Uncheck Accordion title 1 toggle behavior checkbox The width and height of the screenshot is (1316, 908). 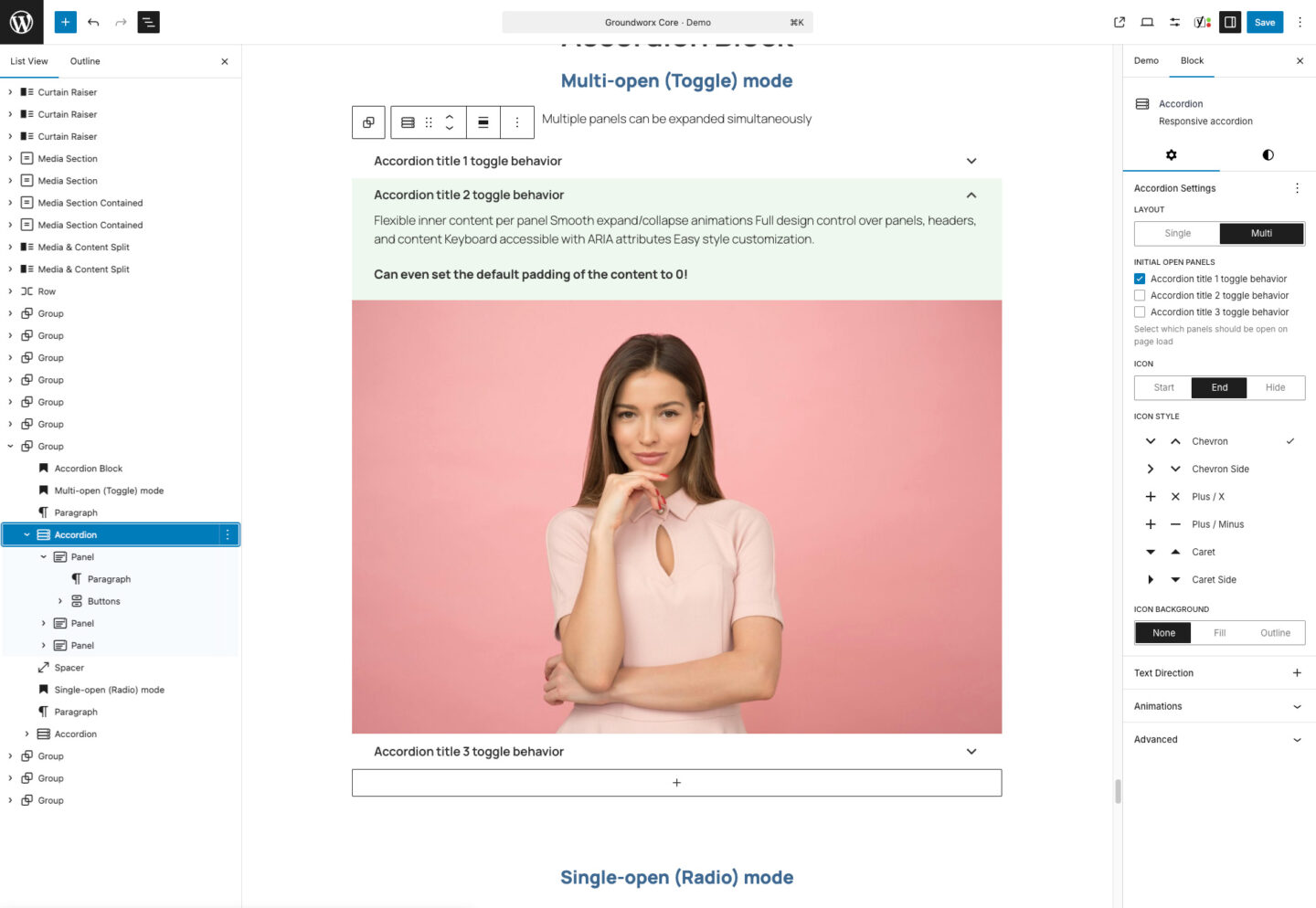click(x=1140, y=280)
